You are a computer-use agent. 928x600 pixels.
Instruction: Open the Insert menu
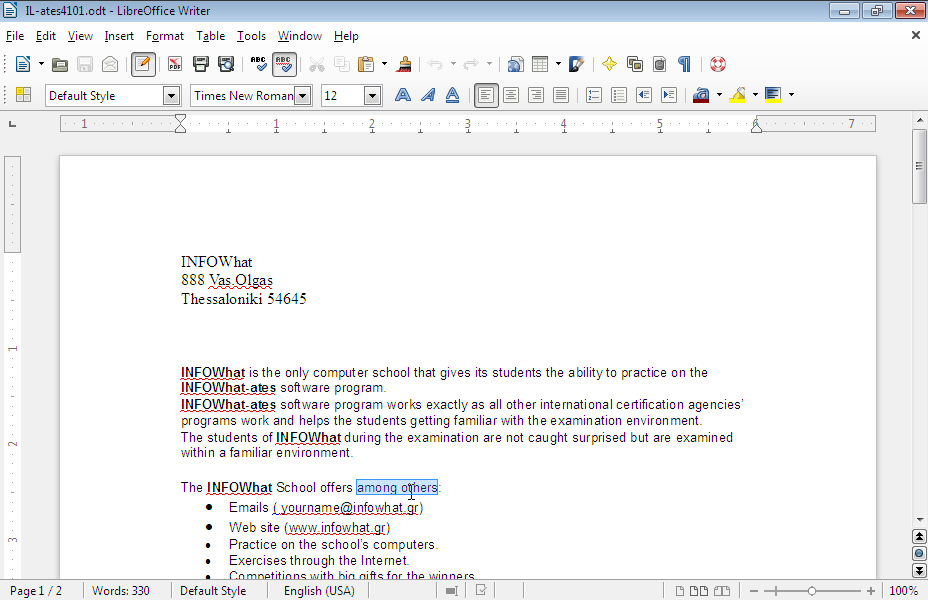(x=119, y=36)
